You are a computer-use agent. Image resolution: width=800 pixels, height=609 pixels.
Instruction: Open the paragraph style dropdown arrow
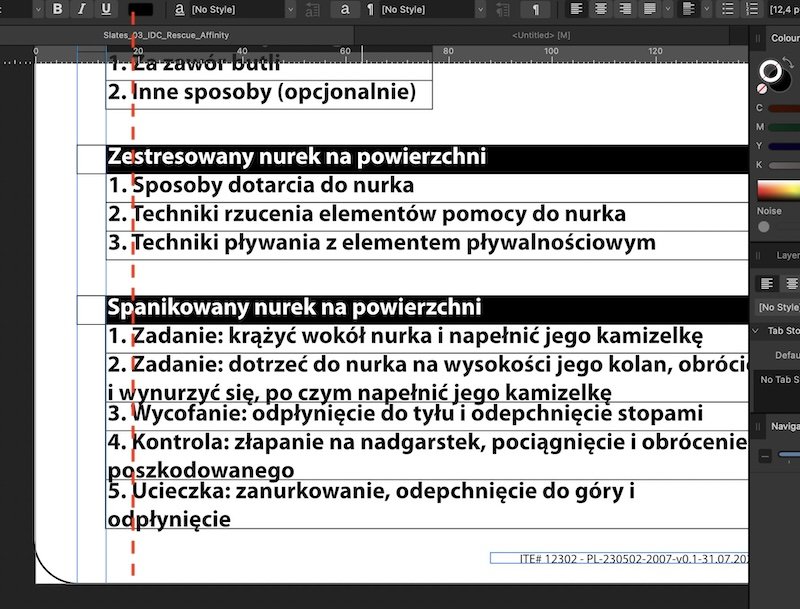[x=481, y=9]
